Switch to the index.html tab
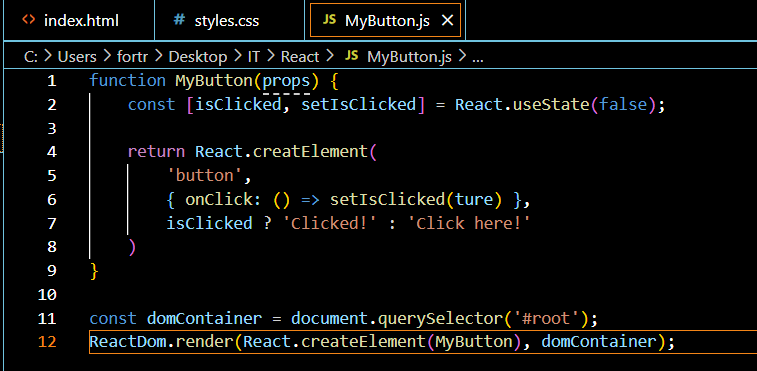 pos(79,20)
